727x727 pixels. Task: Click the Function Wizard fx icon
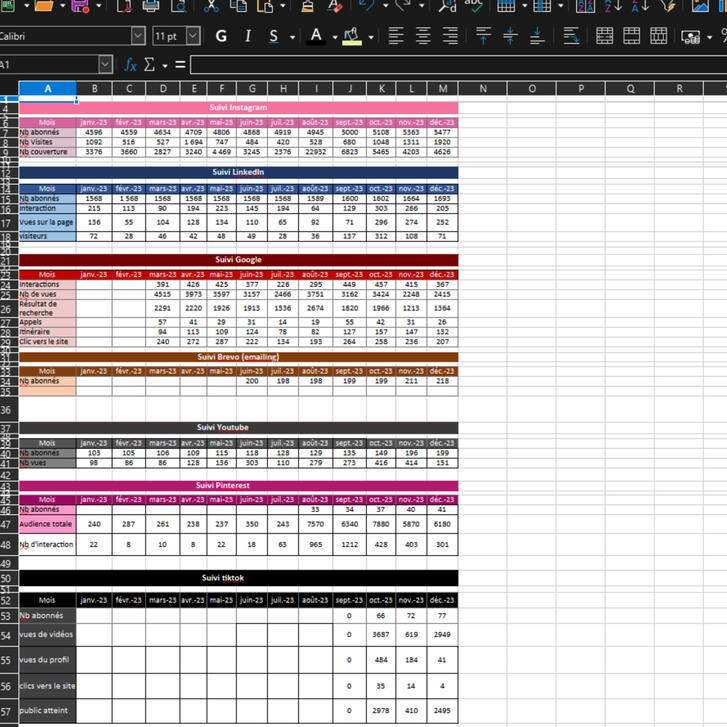[x=130, y=65]
